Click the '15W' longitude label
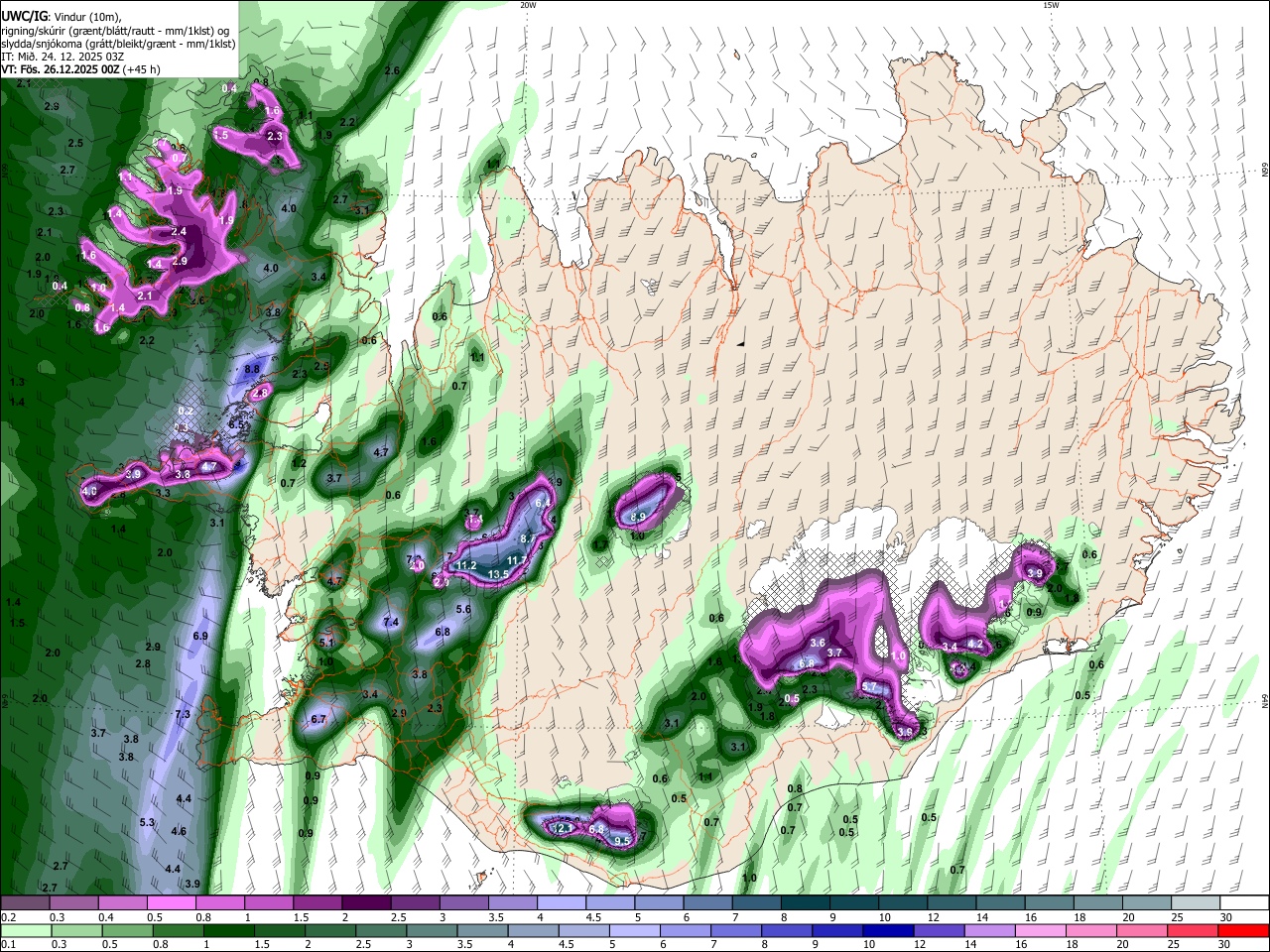 [x=1051, y=5]
